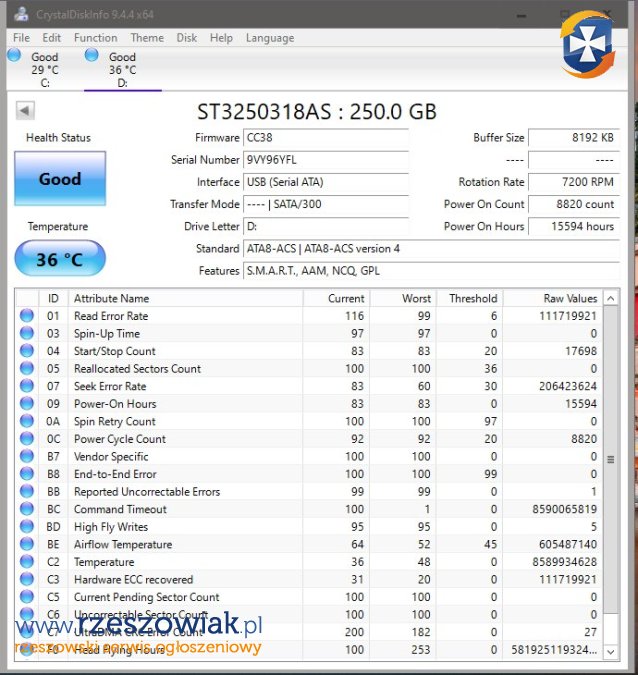Click status orb for Read Error Rate
Image resolution: width=638 pixels, height=675 pixels.
(27, 316)
